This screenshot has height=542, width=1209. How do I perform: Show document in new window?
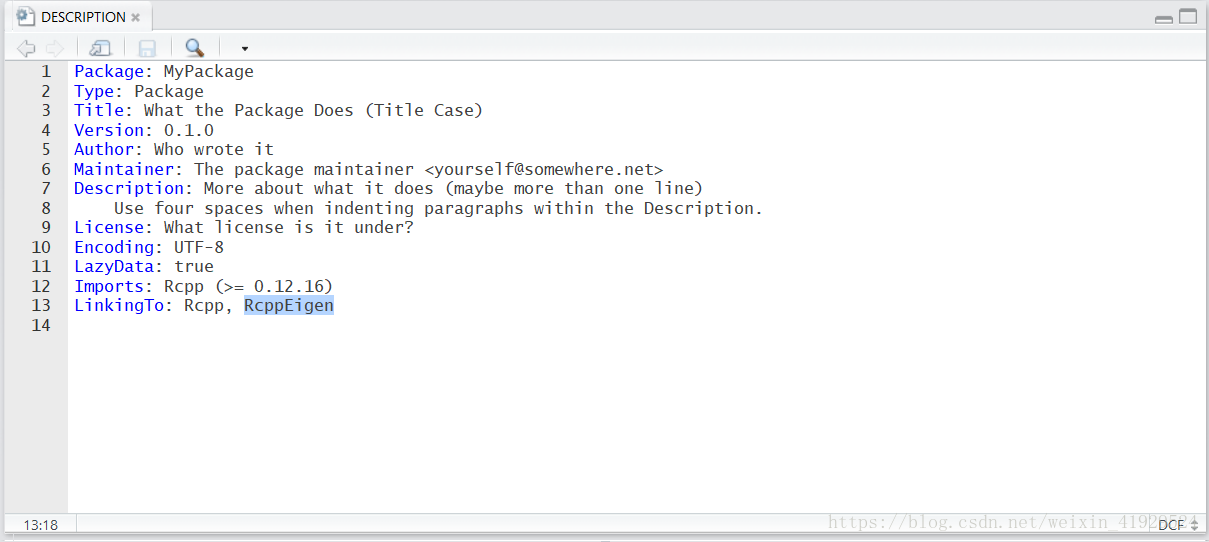(x=100, y=48)
